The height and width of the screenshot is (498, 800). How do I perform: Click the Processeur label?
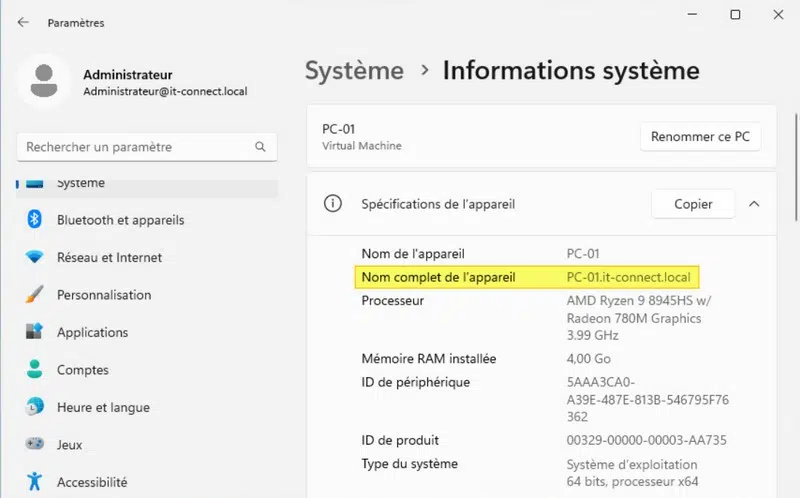pyautogui.click(x=392, y=301)
